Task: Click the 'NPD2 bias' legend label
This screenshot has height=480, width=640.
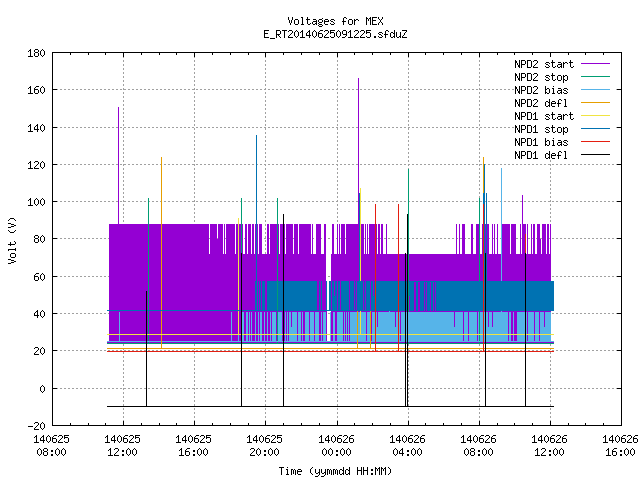Action: click(x=541, y=90)
